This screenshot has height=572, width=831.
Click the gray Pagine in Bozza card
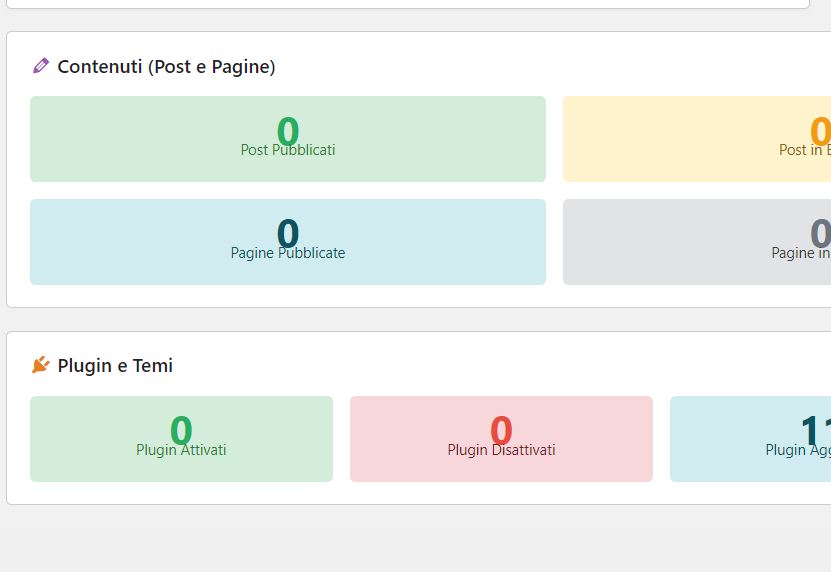tap(697, 242)
